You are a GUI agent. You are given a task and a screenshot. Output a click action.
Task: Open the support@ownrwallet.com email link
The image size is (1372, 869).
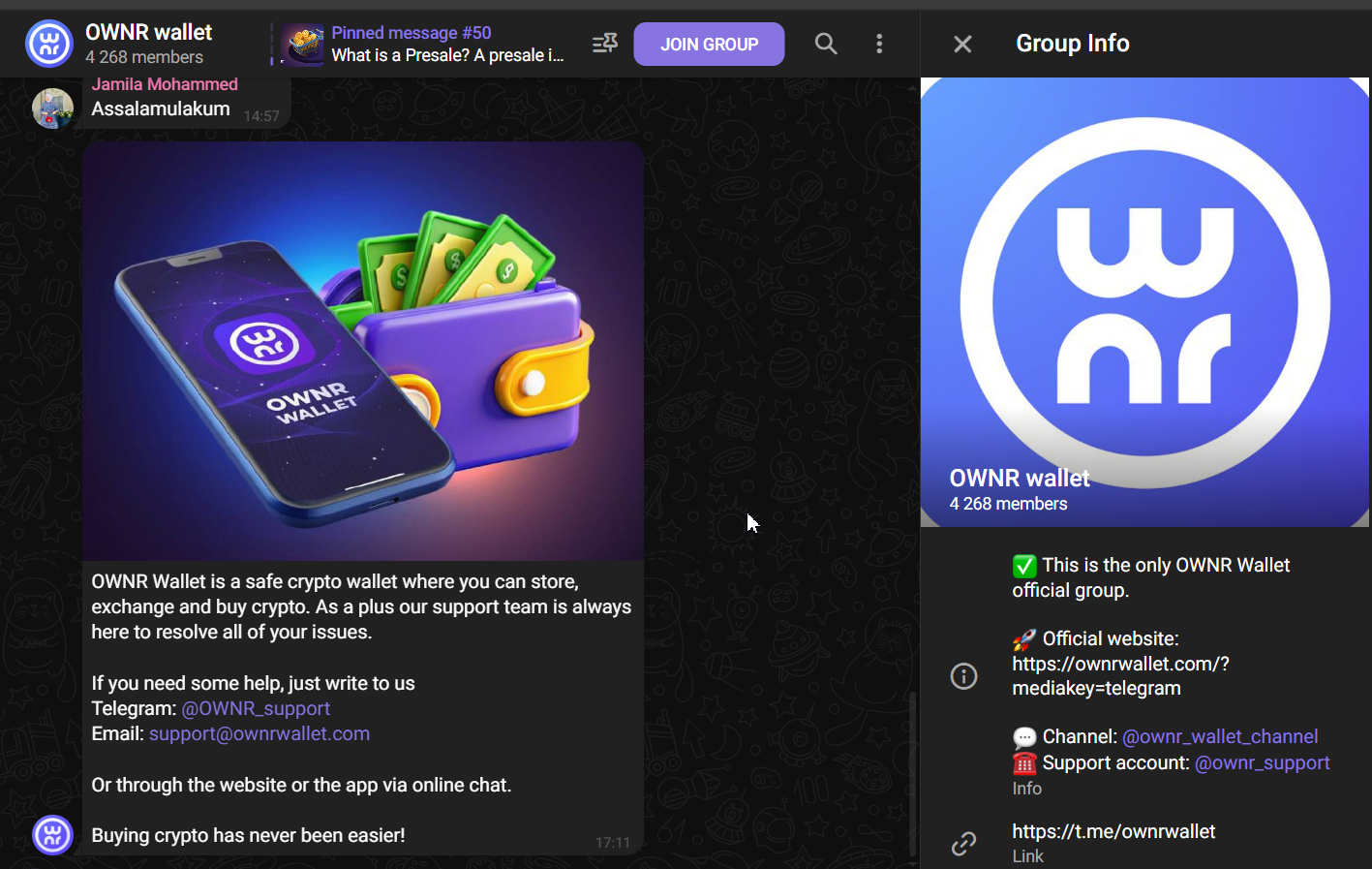point(259,733)
